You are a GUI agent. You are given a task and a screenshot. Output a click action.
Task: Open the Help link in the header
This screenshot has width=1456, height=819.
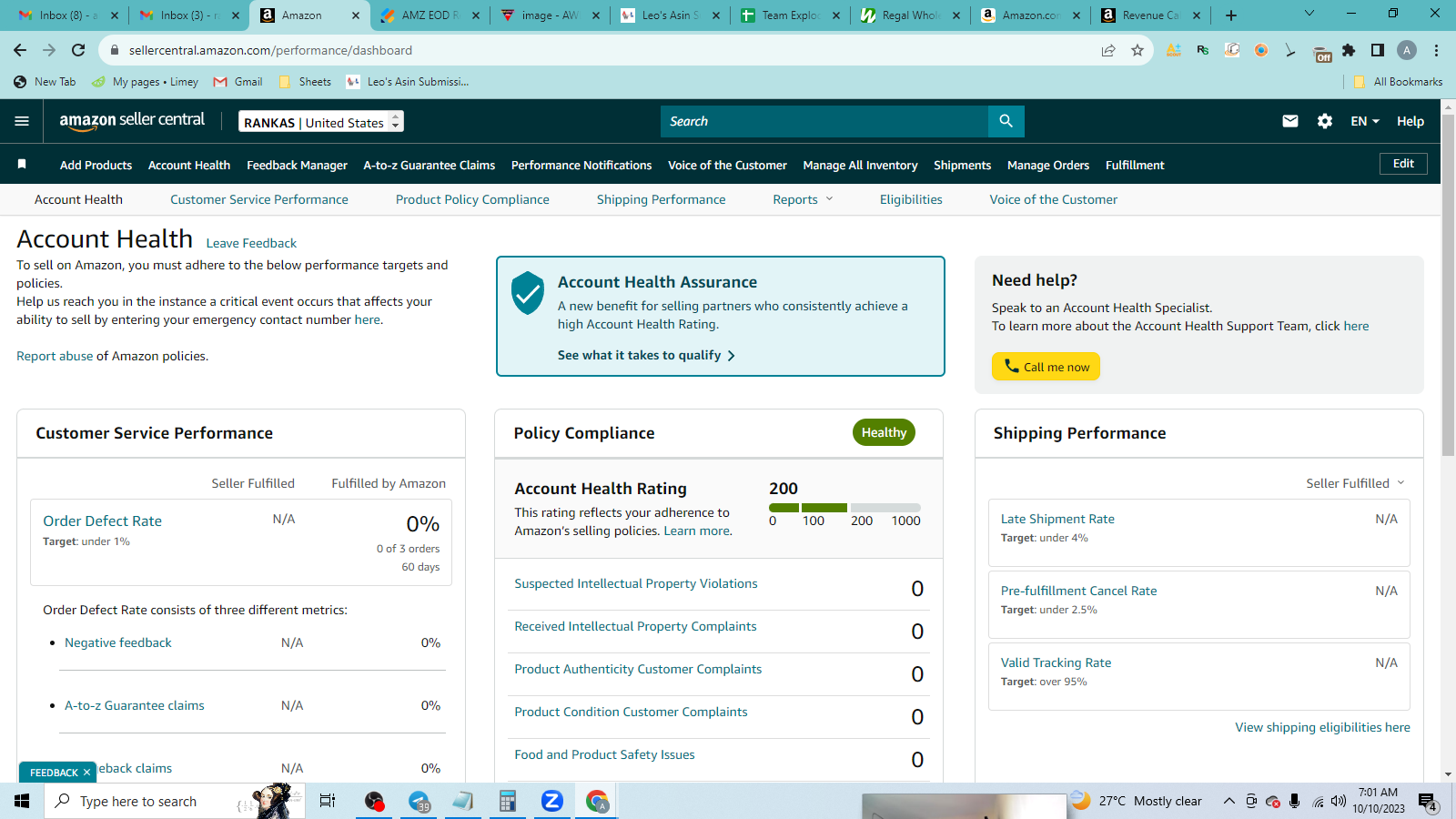coord(1410,121)
